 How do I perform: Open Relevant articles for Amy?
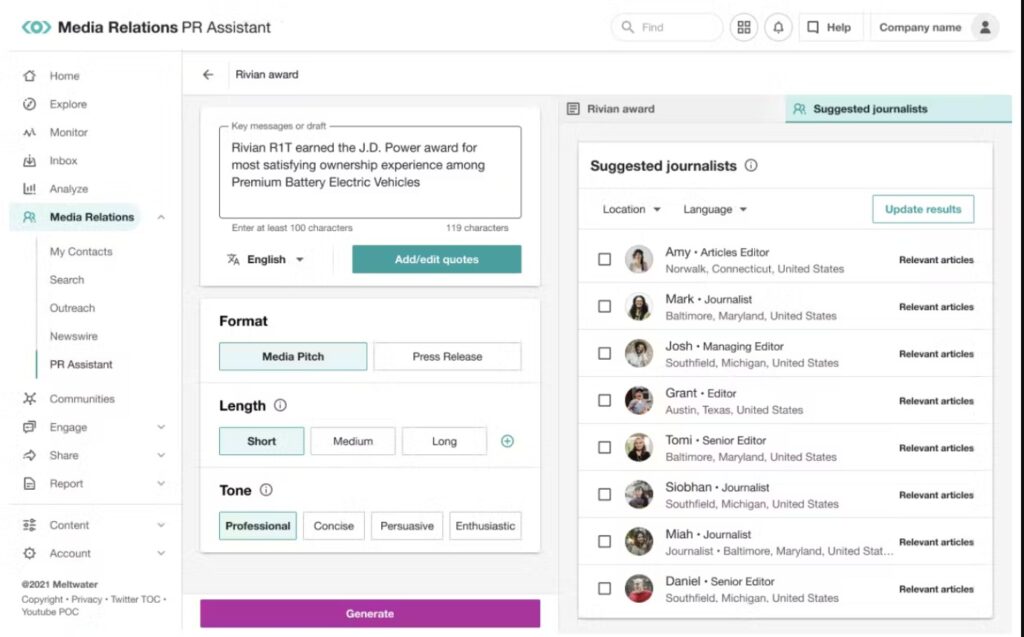[x=936, y=259]
